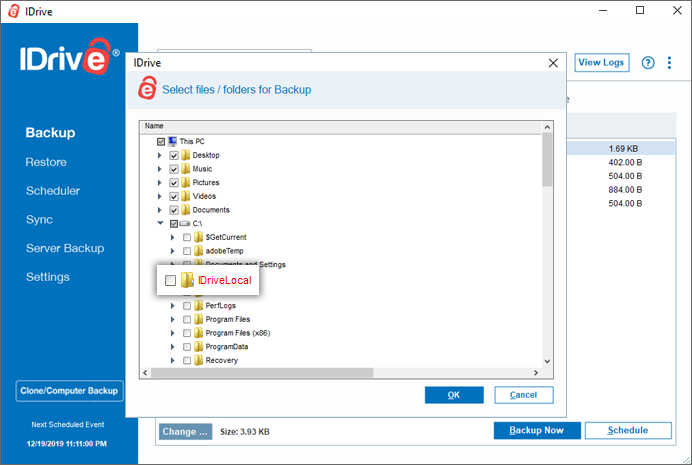Check the $GetCurrent checkbox

187,237
